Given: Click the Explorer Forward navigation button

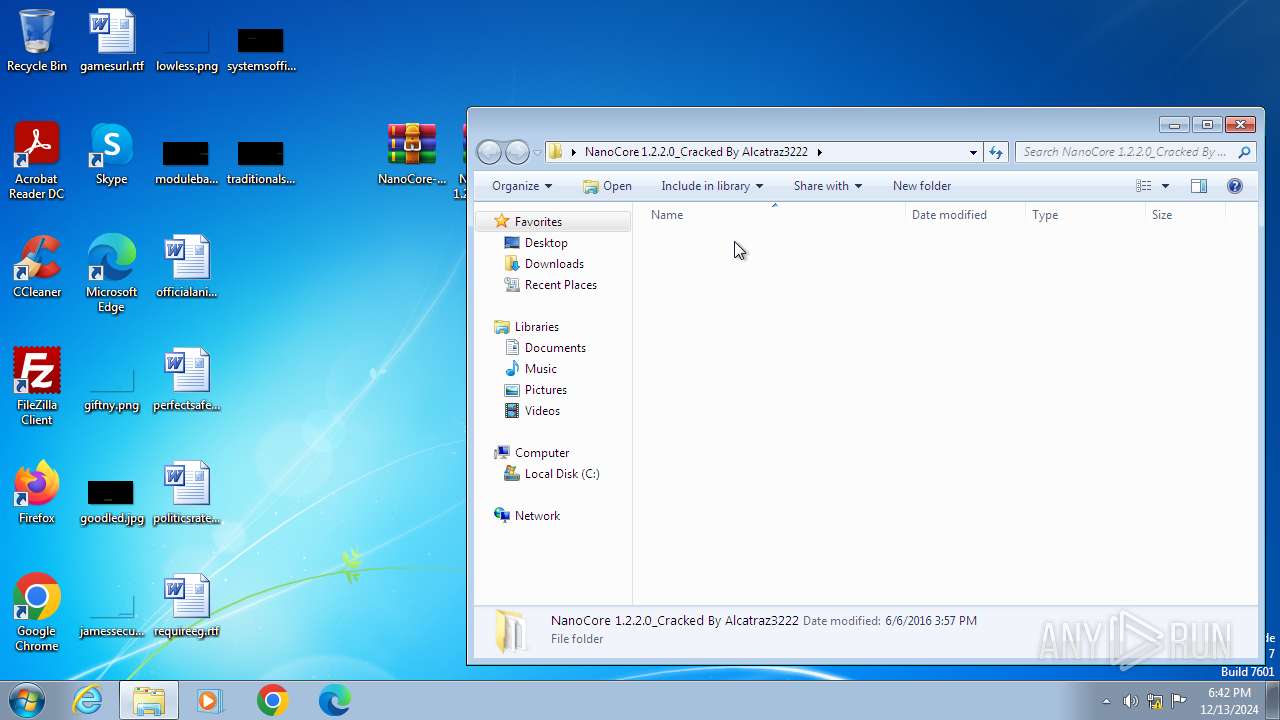Looking at the screenshot, I should pos(517,152).
